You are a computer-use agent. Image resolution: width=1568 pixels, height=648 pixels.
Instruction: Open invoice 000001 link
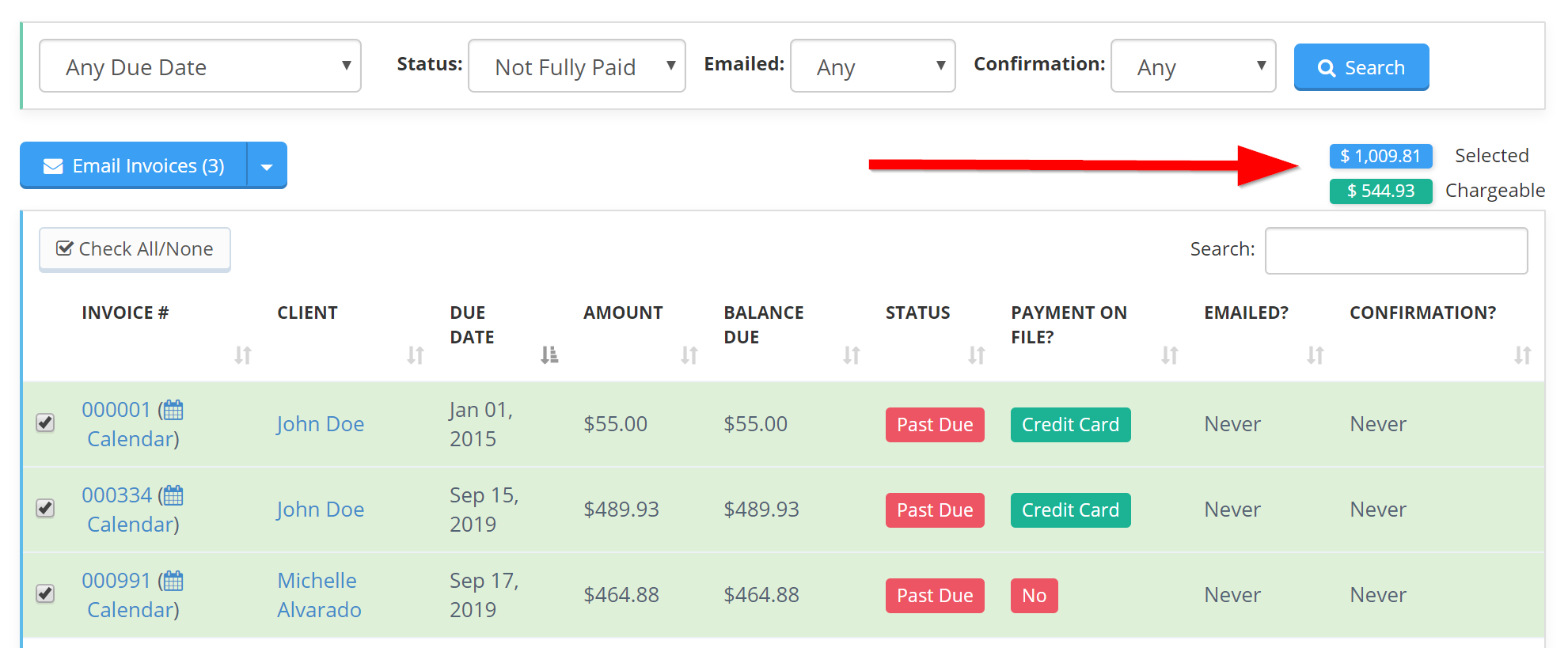click(x=116, y=410)
